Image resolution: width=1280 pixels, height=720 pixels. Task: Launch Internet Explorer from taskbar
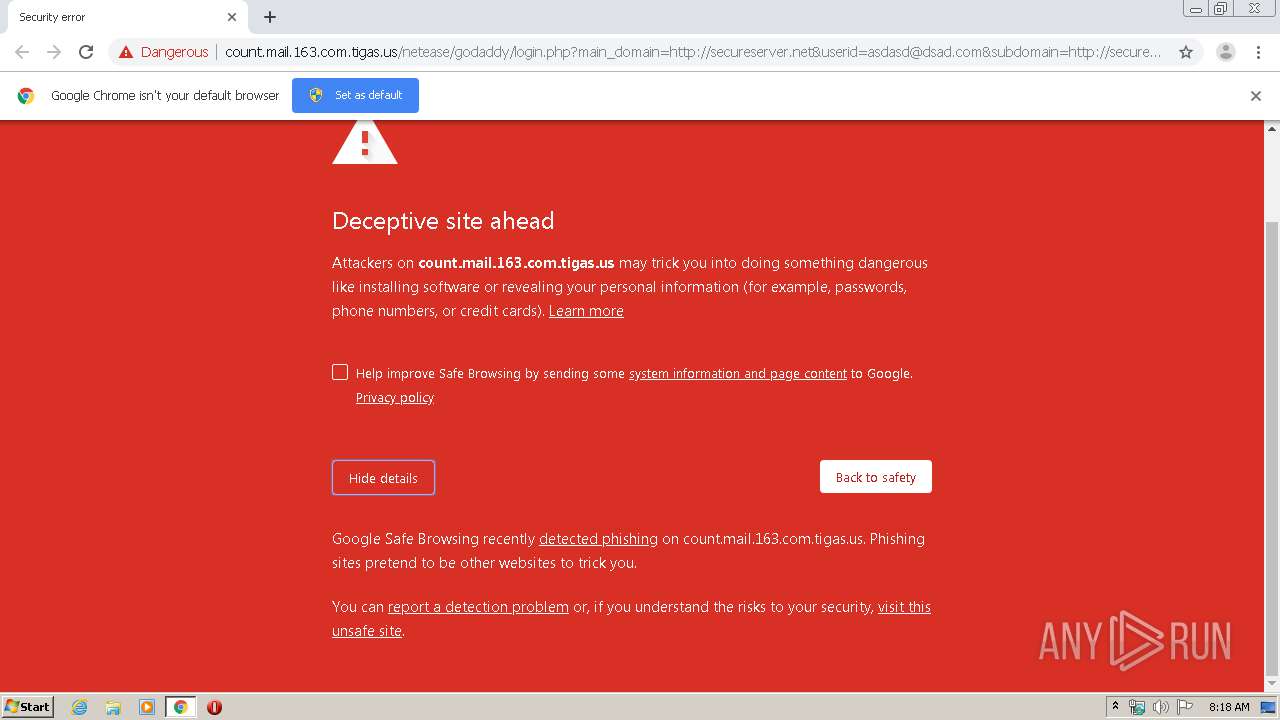(x=80, y=707)
